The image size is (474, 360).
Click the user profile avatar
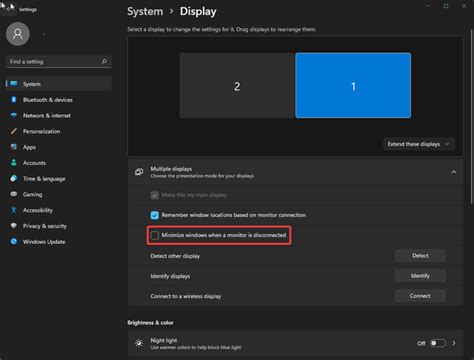click(18, 34)
